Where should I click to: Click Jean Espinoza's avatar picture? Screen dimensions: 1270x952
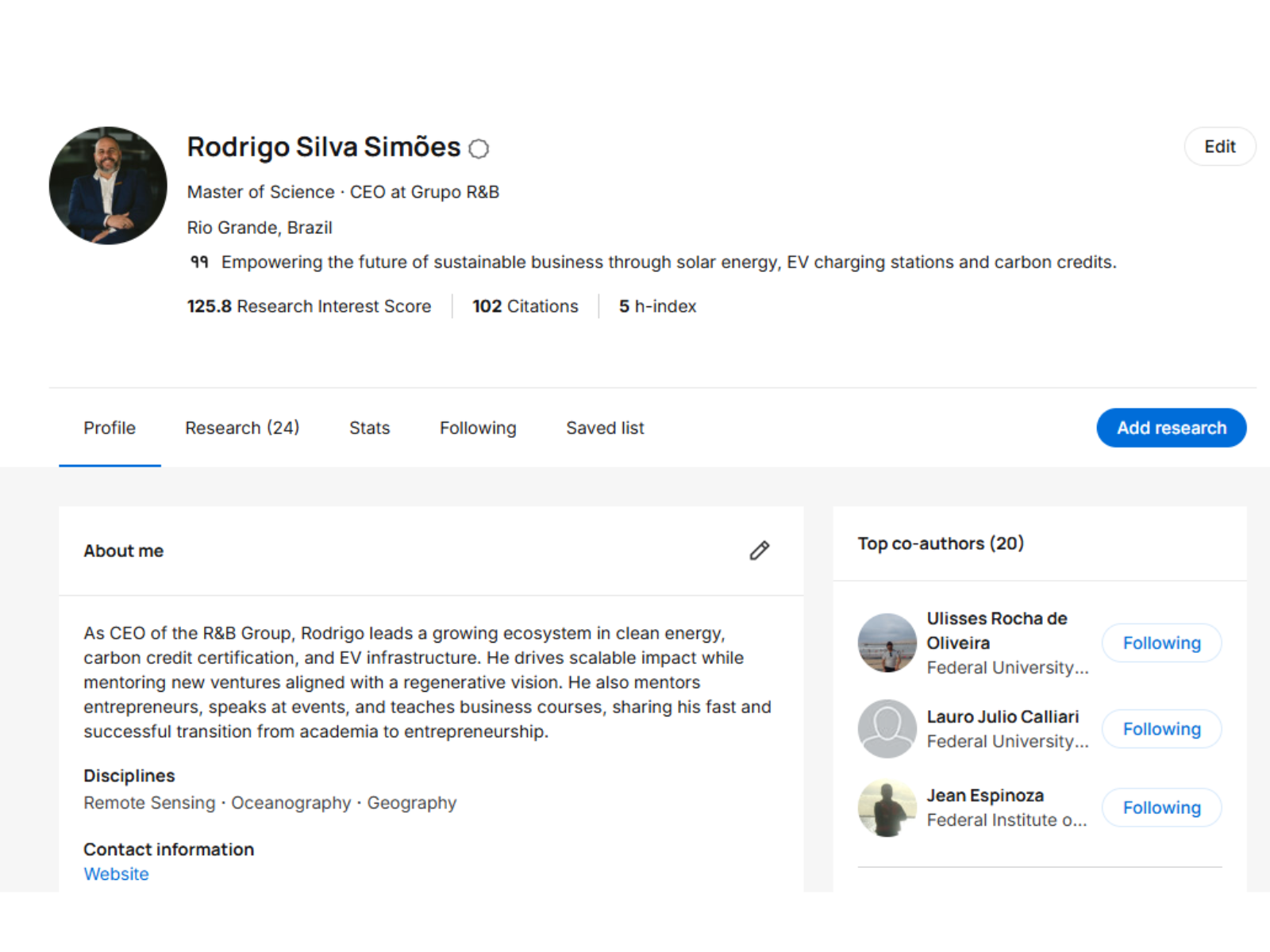[887, 808]
